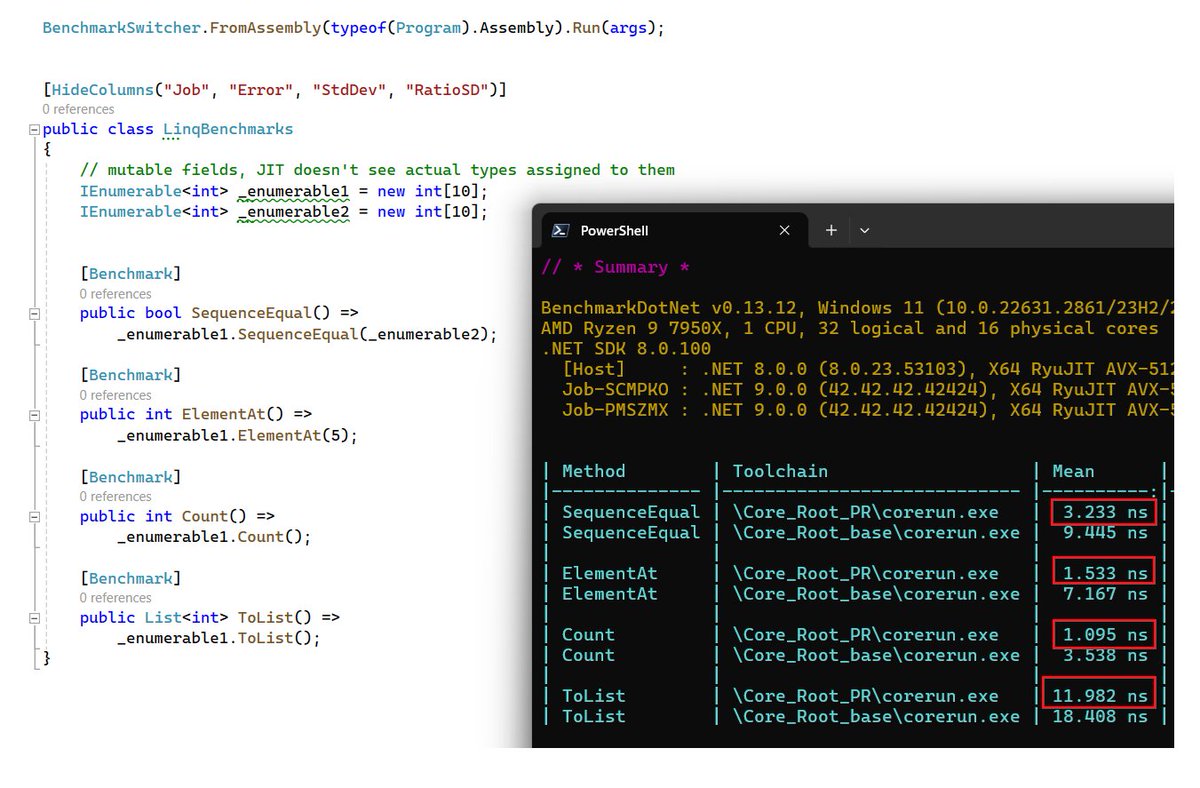Image resolution: width=1200 pixels, height=788 pixels.
Task: Click the PowerShell icon on the terminal tab
Action: pos(562,230)
